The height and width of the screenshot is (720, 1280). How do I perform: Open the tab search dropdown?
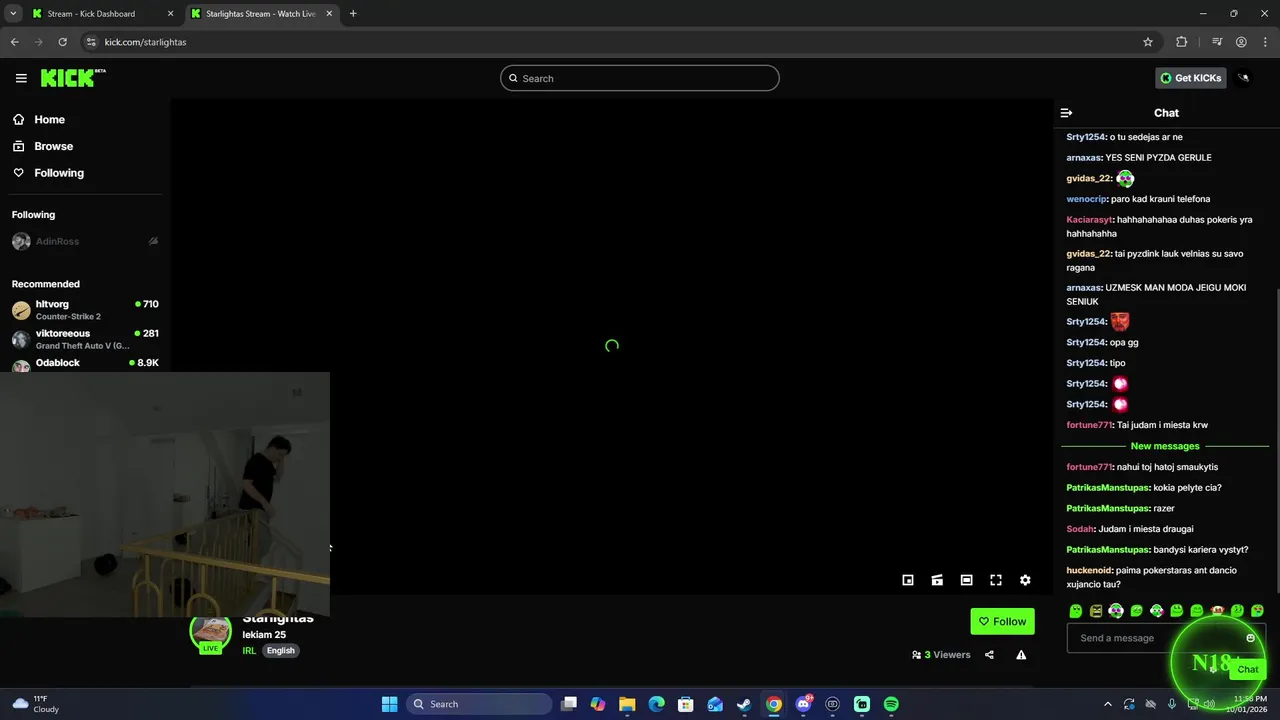[x=12, y=14]
